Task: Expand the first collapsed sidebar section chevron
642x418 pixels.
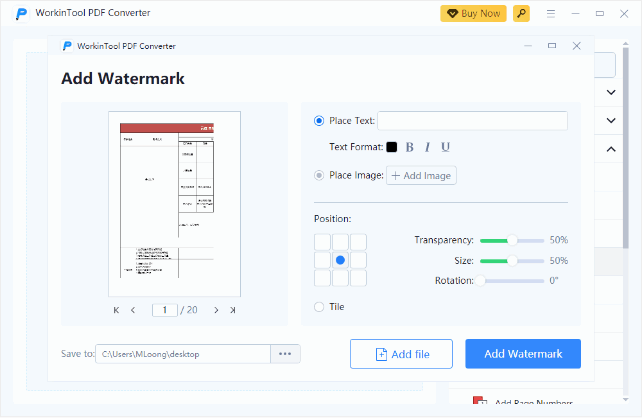Action: coord(611,92)
